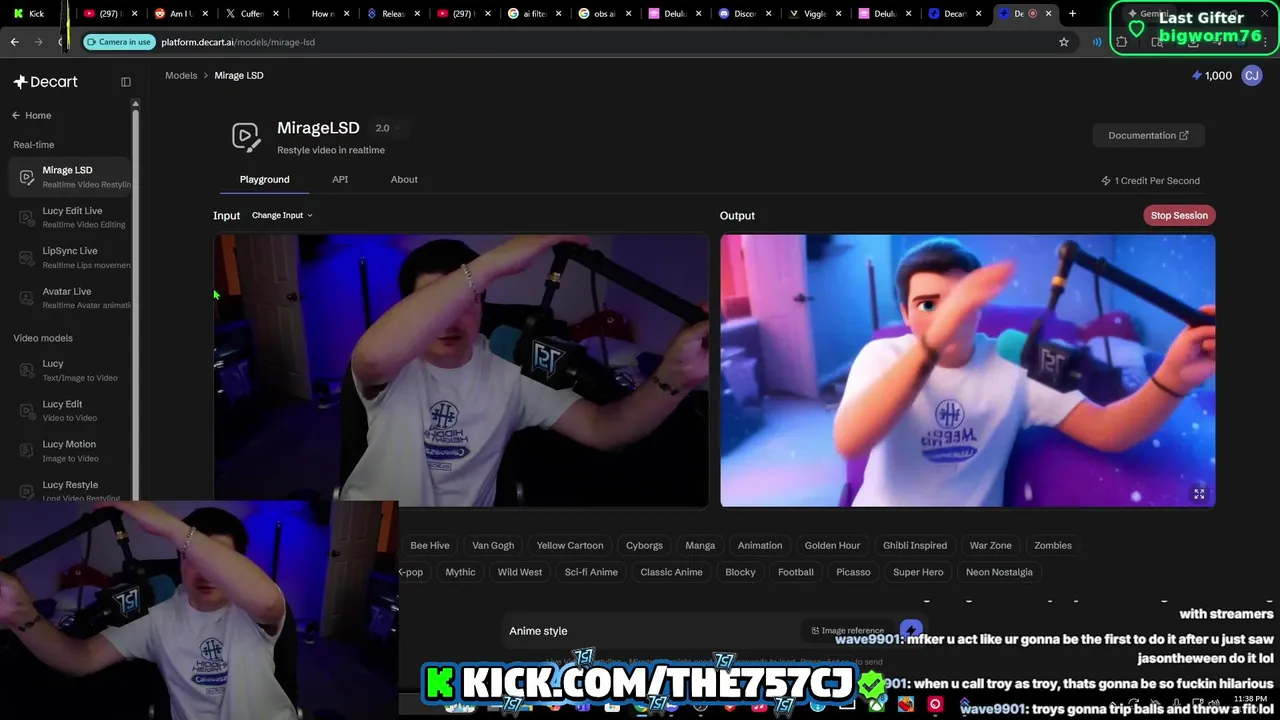Go back to Home via the arrow link
Screen dimensions: 1280x720
32,115
